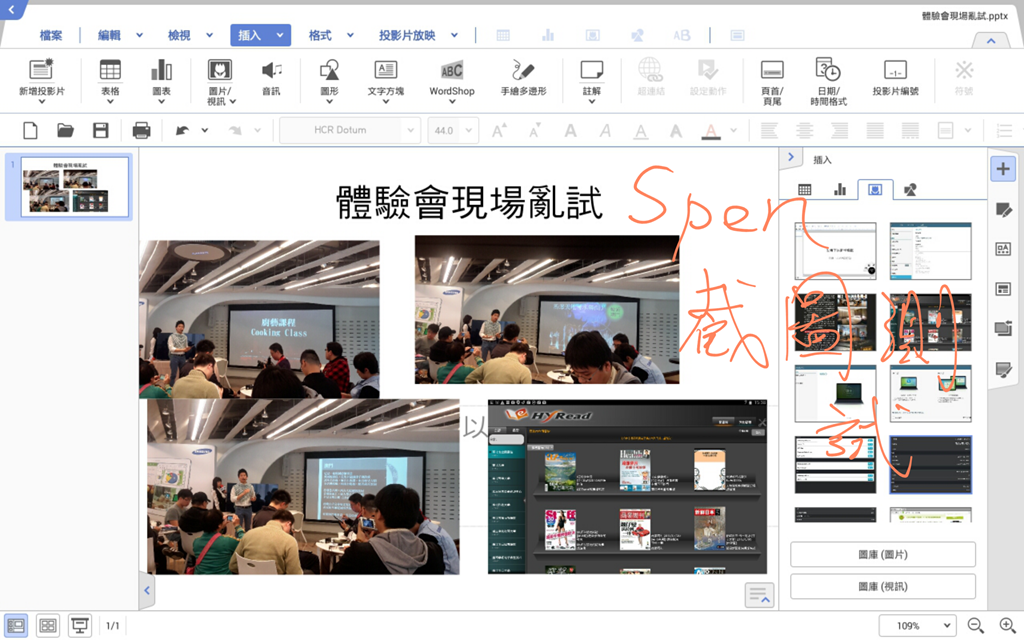Open a file with the folder icon
Image resolution: width=1024 pixels, height=640 pixels.
[65, 131]
